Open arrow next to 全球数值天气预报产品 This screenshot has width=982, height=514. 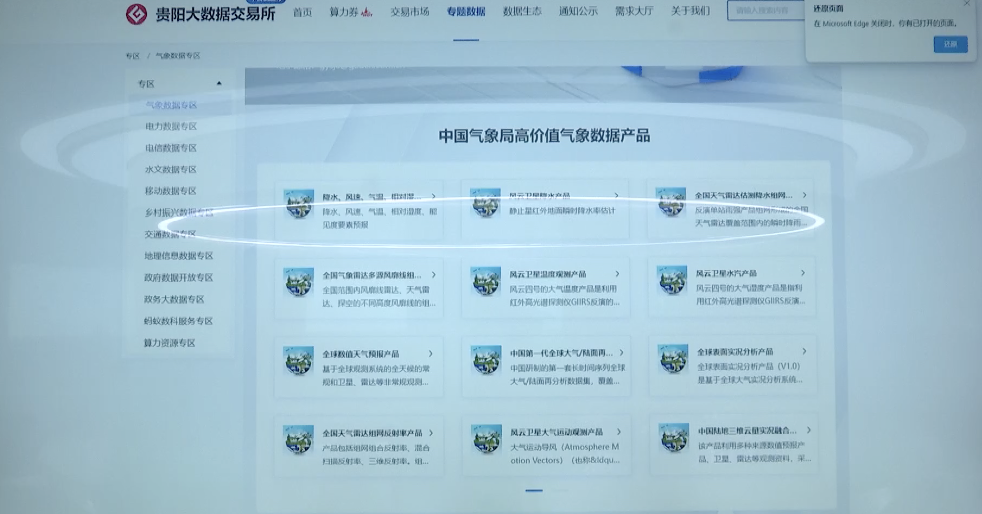click(431, 354)
